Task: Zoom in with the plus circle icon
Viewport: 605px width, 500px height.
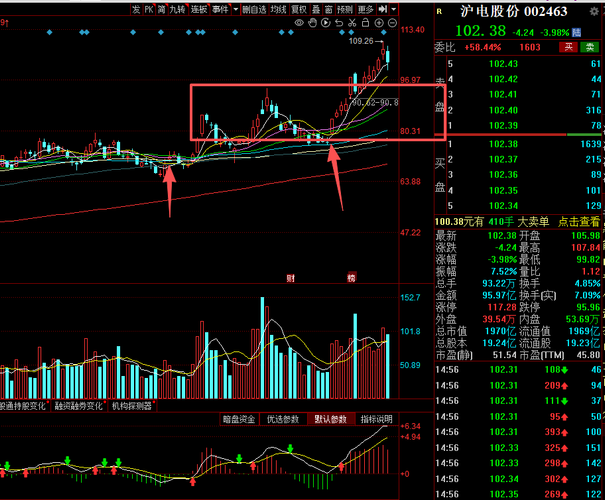Action: (x=379, y=23)
